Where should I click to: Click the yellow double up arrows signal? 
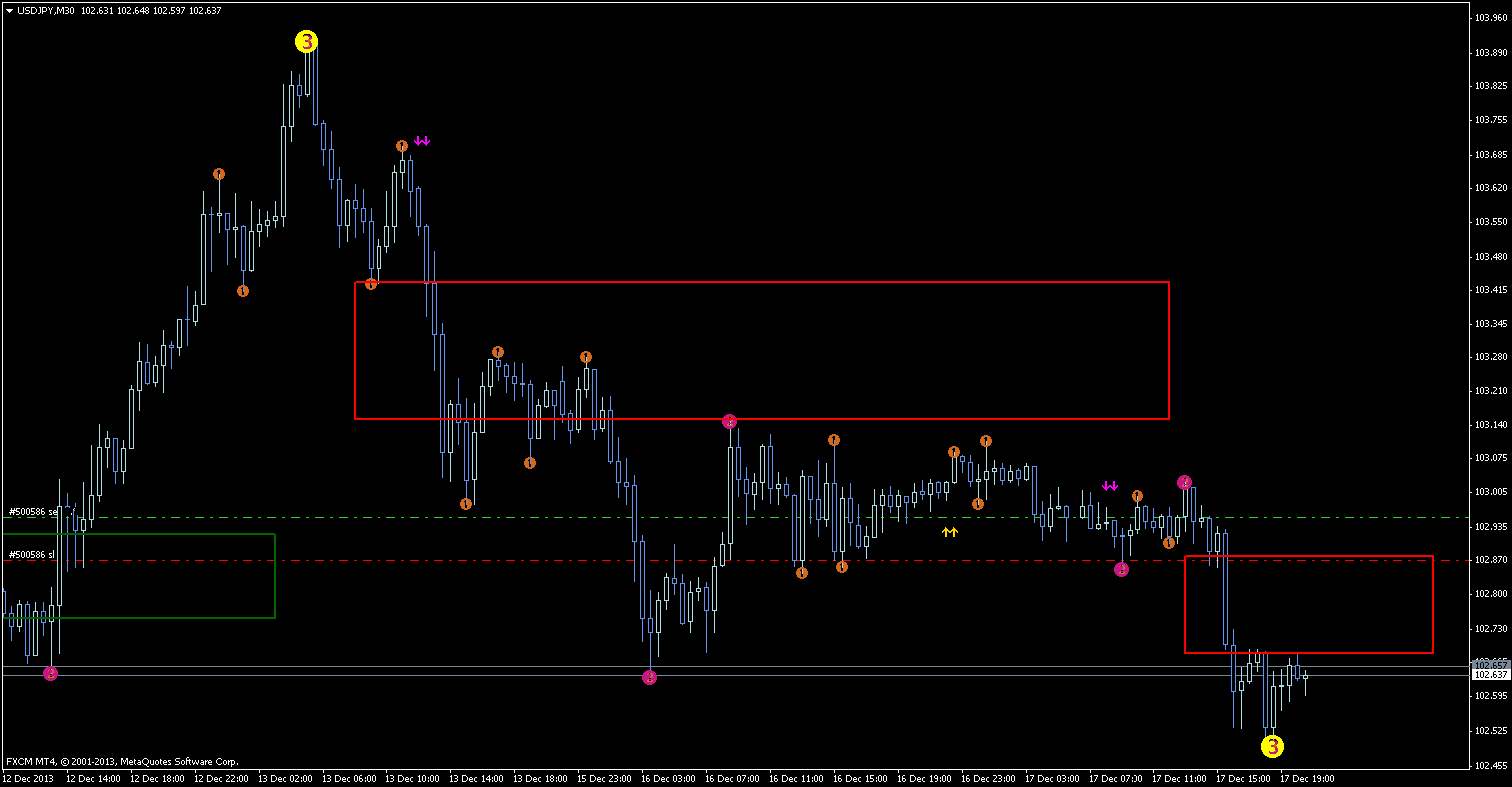[x=949, y=532]
